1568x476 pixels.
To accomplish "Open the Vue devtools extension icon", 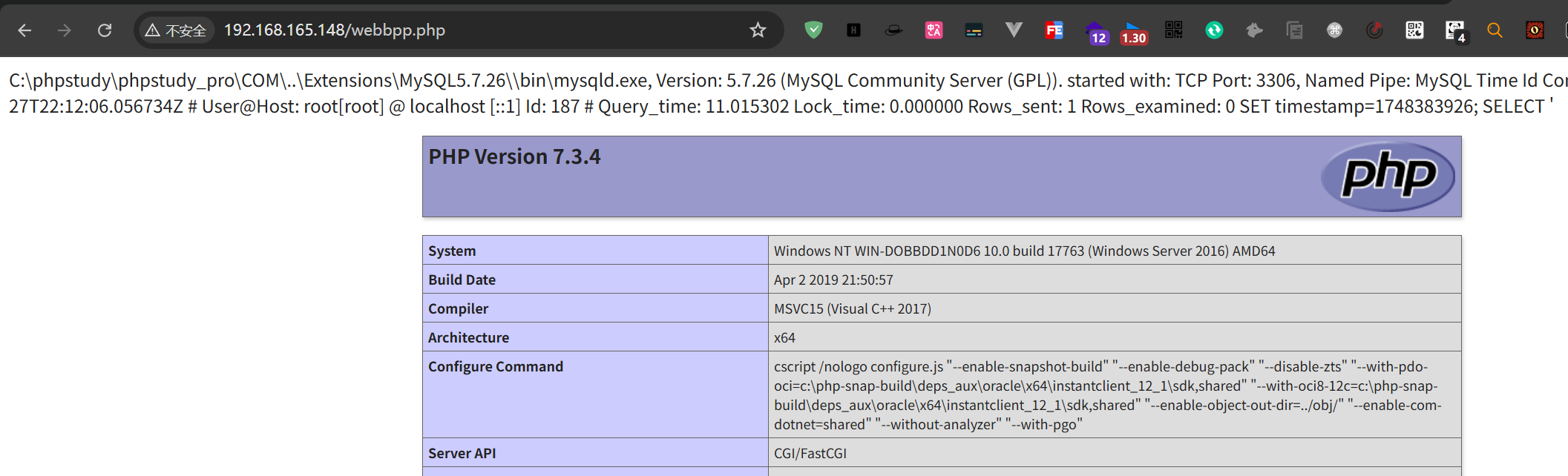I will click(x=1014, y=30).
